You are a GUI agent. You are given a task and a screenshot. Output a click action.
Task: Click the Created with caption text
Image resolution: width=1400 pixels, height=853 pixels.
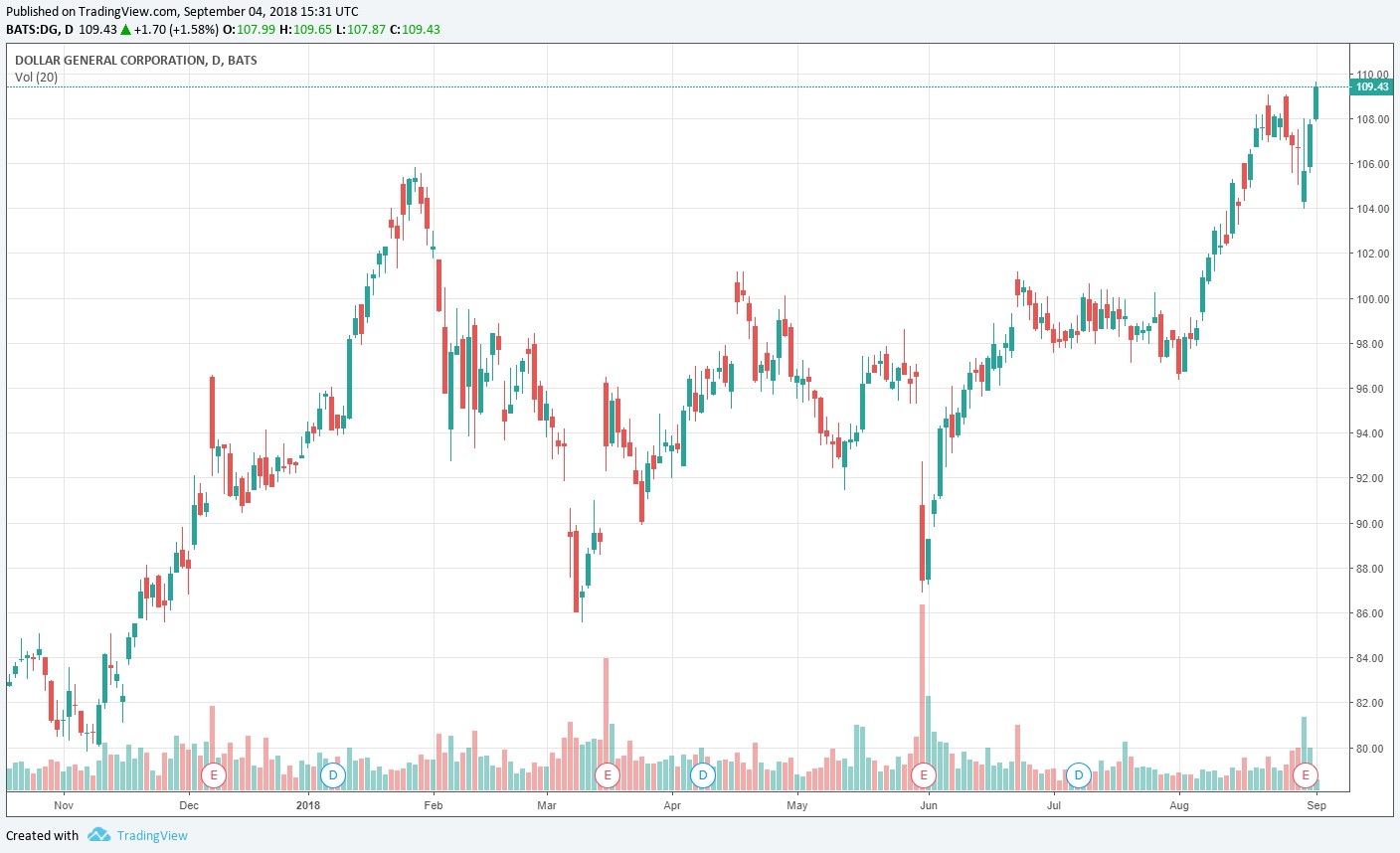tap(42, 835)
